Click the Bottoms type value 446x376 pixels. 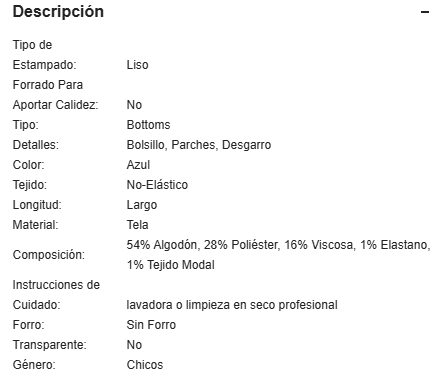(148, 125)
